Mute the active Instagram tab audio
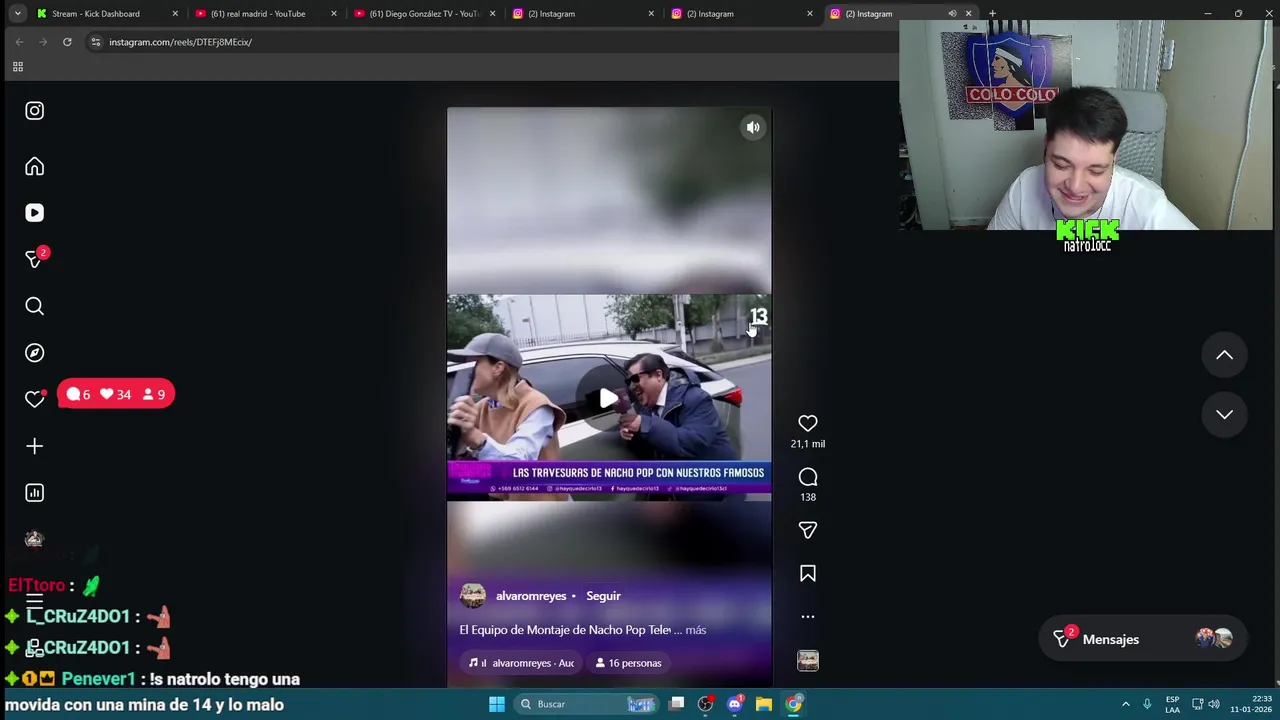1280x720 pixels. point(952,14)
